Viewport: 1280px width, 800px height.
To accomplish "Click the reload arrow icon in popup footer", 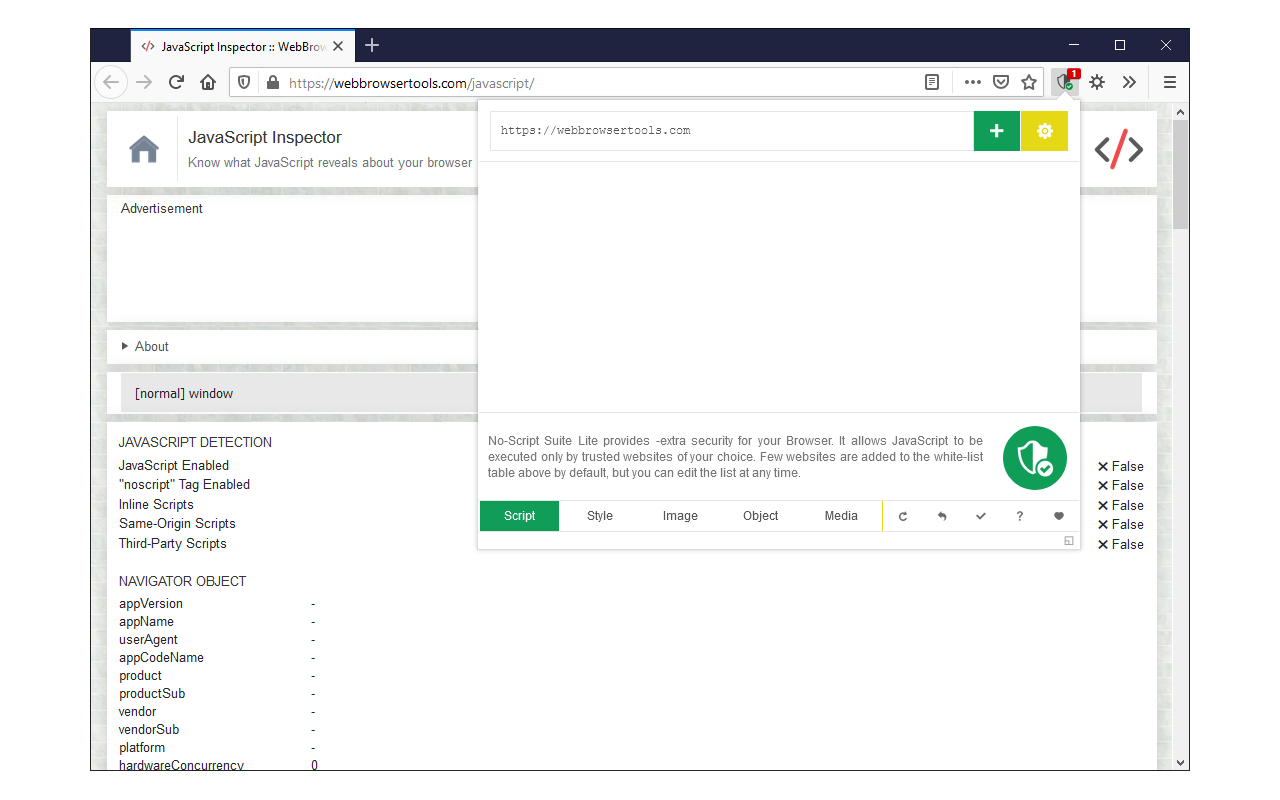I will pyautogui.click(x=903, y=516).
